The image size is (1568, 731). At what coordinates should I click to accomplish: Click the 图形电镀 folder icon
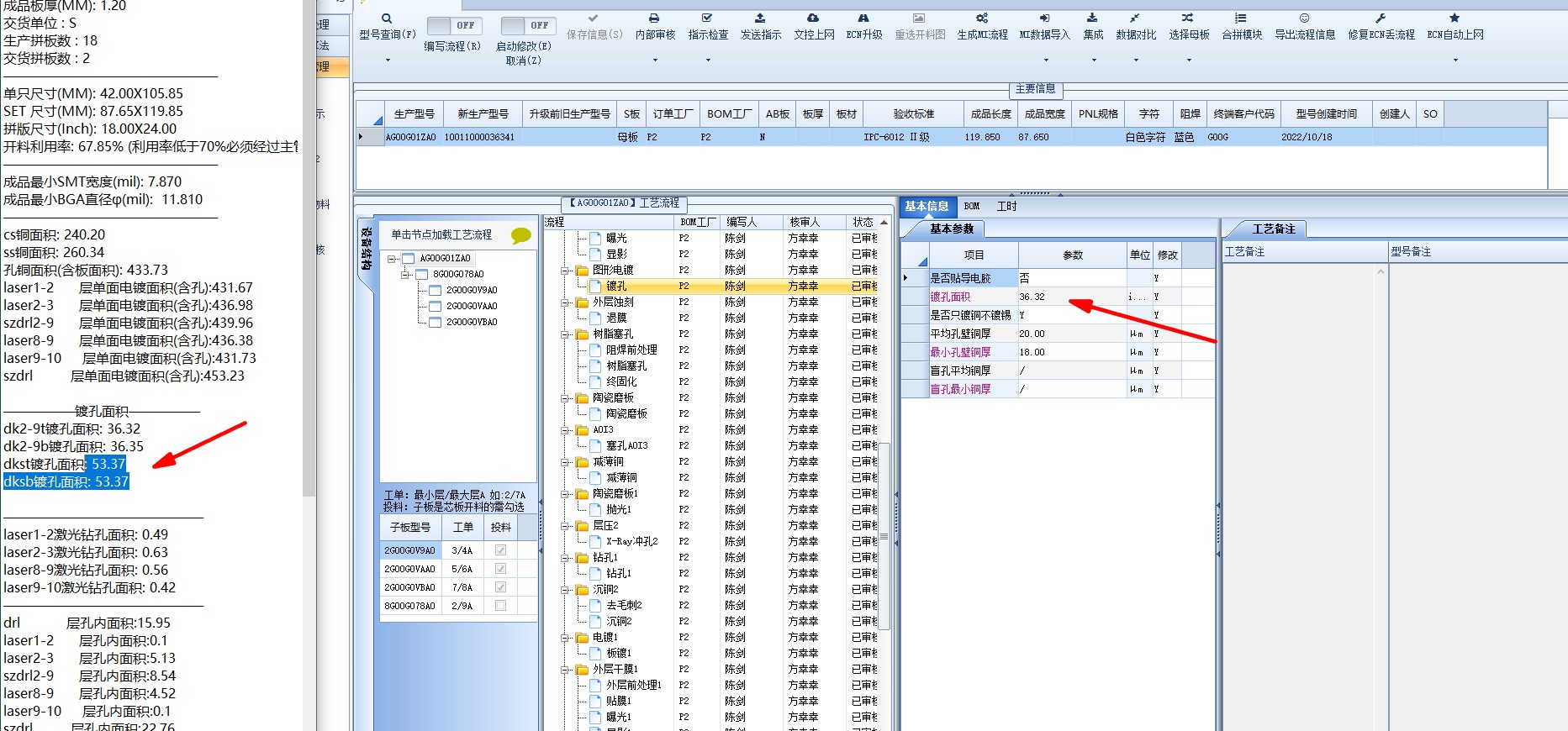tap(582, 271)
